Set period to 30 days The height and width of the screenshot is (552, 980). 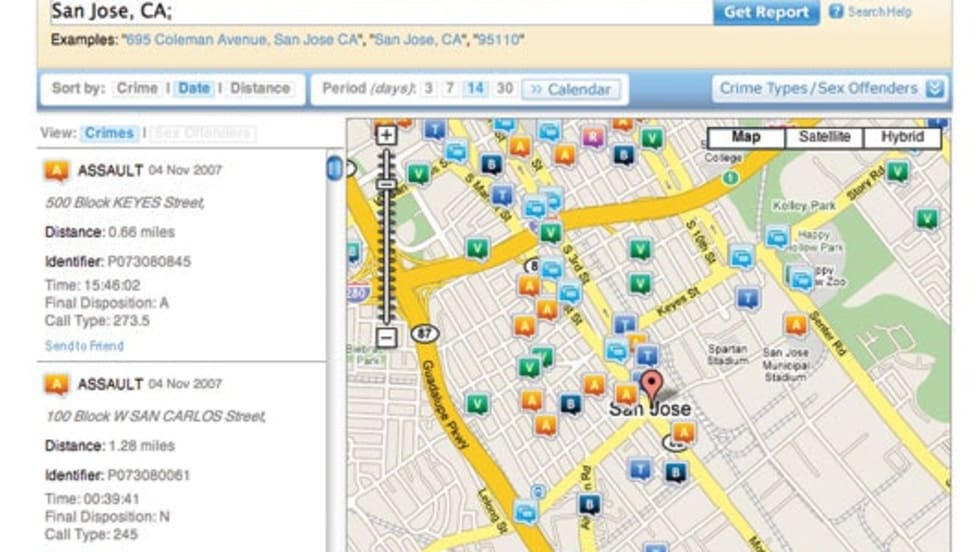click(x=505, y=88)
